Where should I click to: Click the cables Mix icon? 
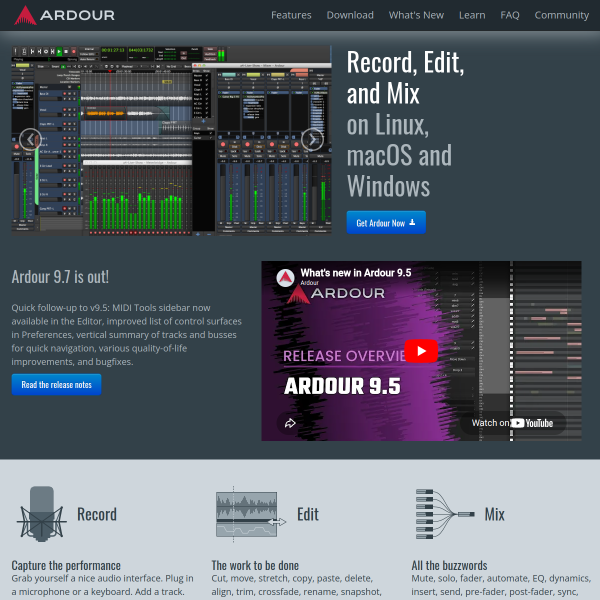pyautogui.click(x=445, y=514)
